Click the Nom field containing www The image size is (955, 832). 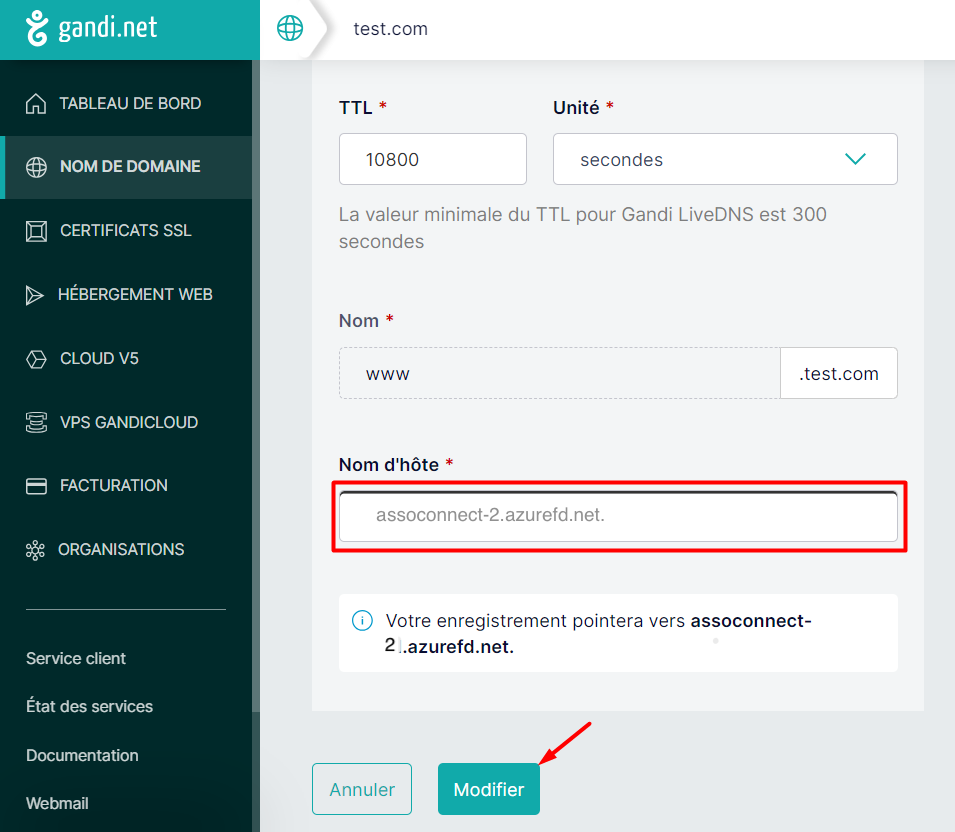click(560, 373)
